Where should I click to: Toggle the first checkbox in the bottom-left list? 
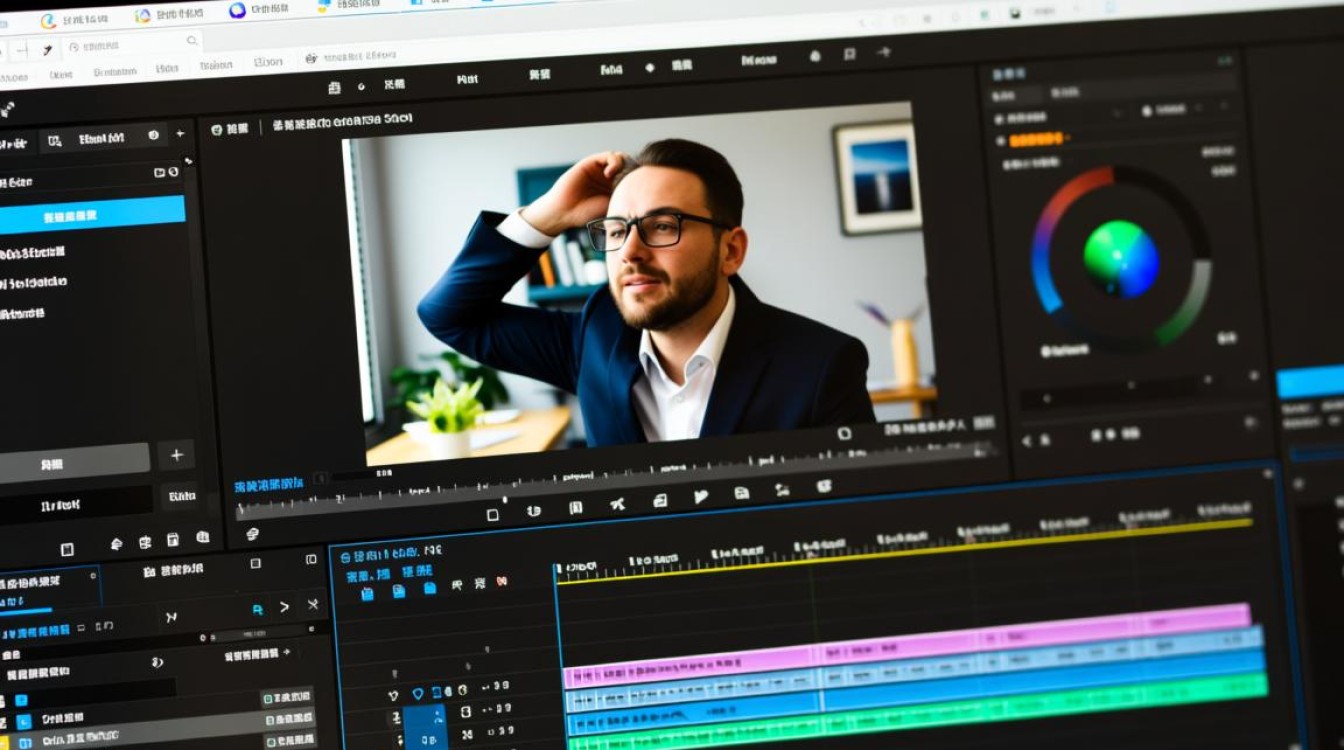pos(268,698)
